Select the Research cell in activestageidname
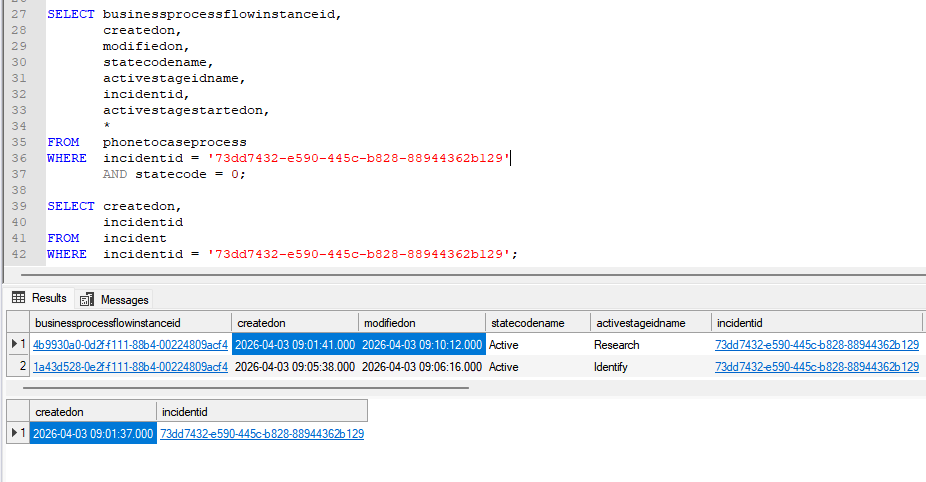The height and width of the screenshot is (482, 926). pos(616,345)
